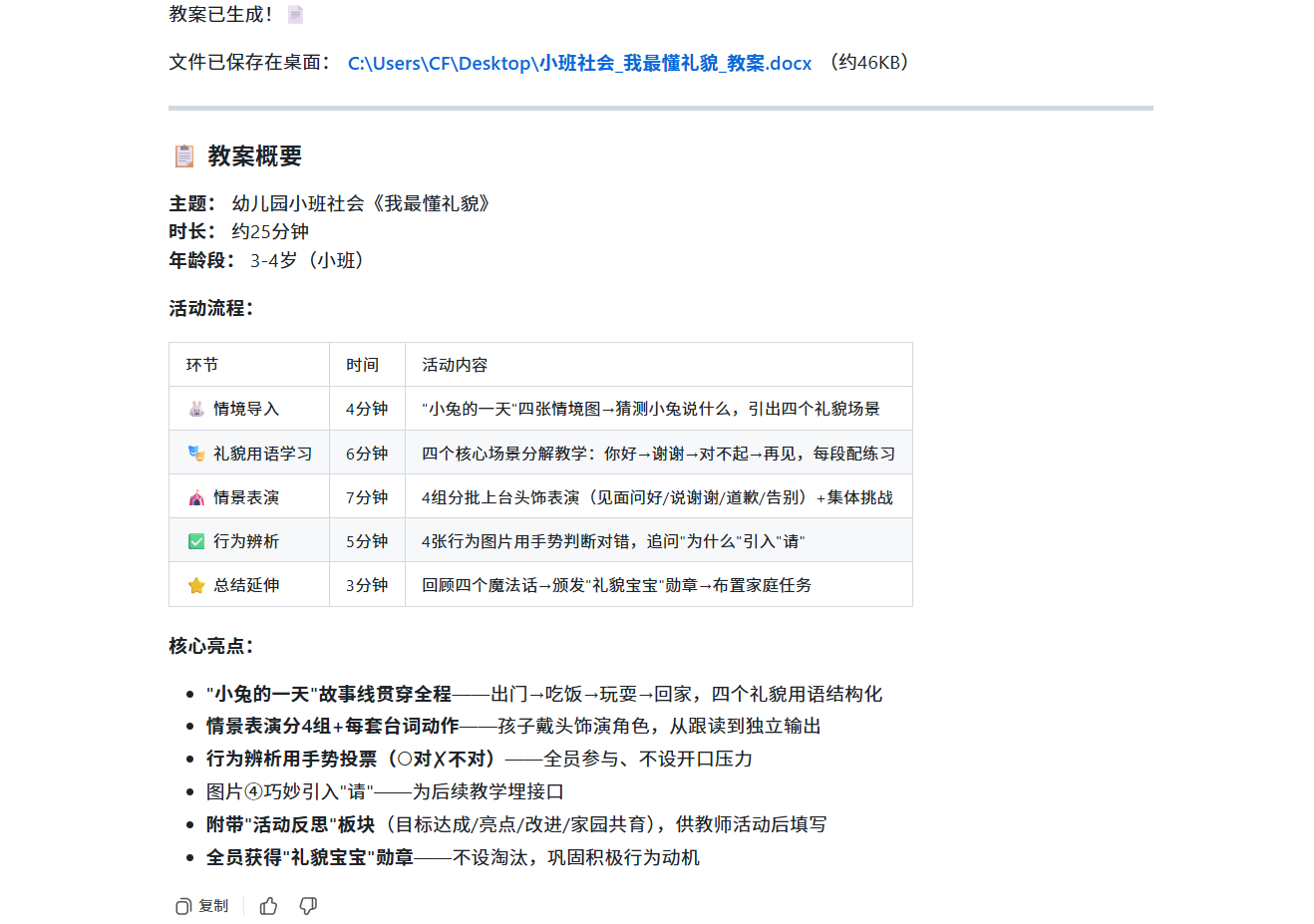Click the 4组分批上台头饰表演 content cell
Screen dimensions: 1314x924
pos(657,497)
